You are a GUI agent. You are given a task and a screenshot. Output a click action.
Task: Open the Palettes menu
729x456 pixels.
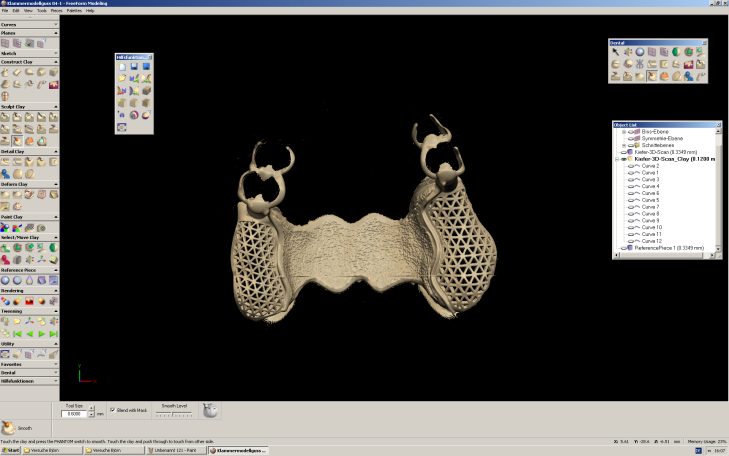[74, 10]
